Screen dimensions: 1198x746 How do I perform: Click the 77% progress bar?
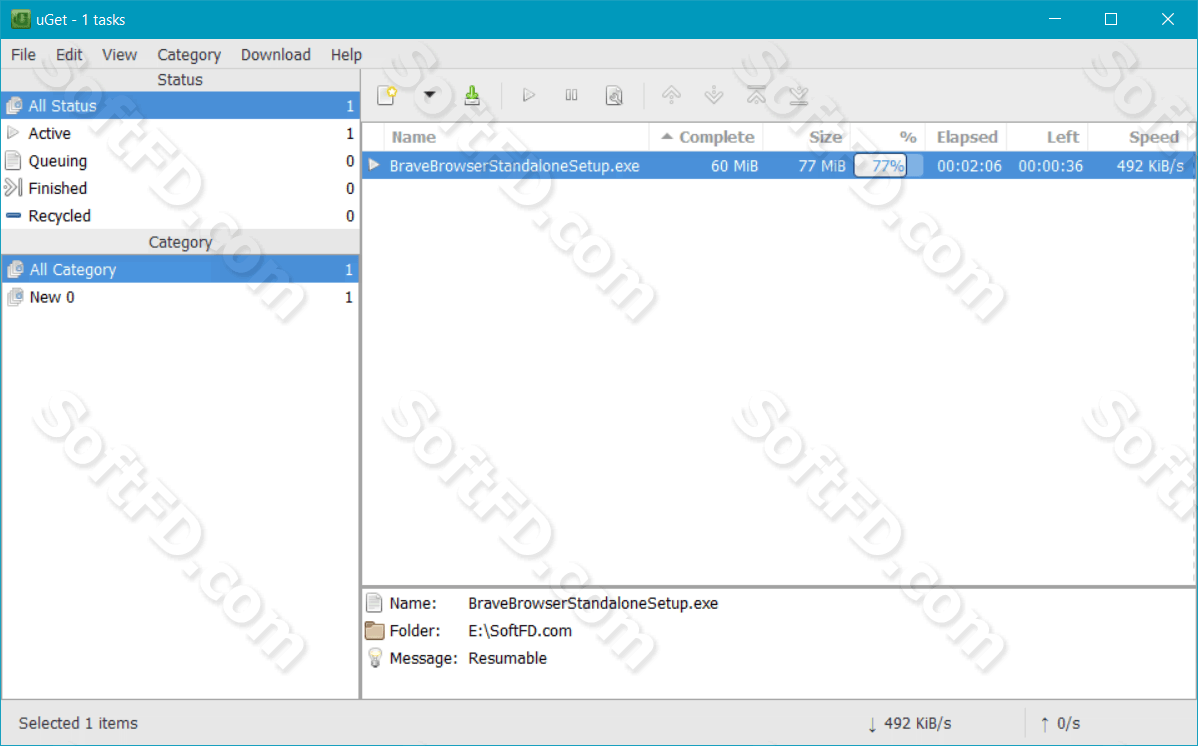[888, 166]
